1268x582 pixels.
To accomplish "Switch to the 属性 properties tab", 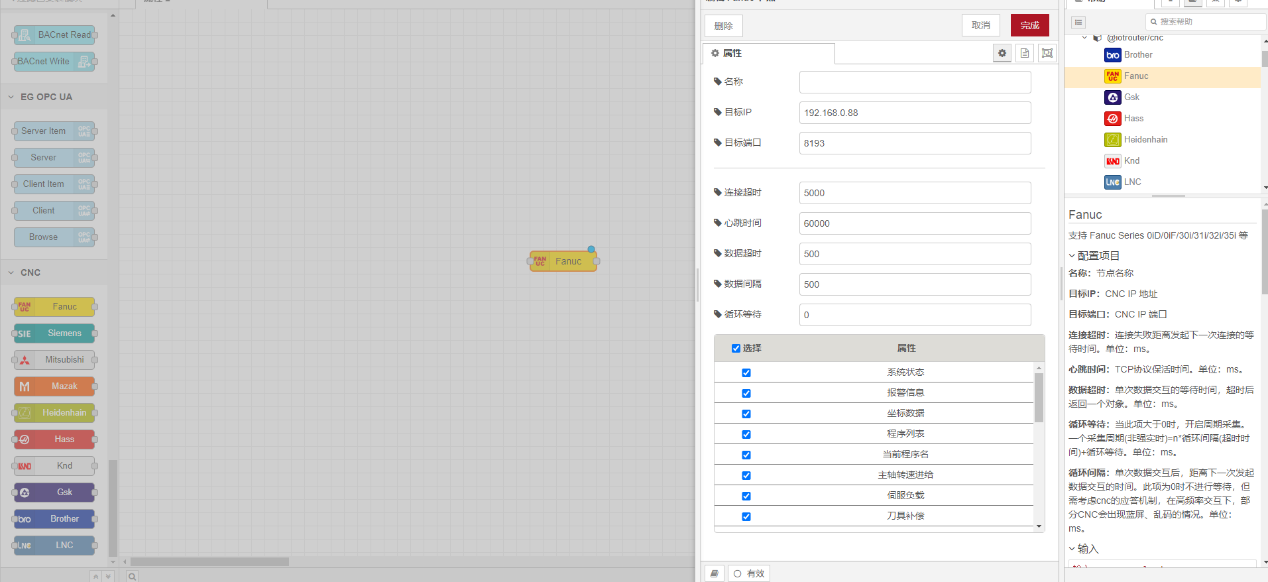I will pyautogui.click(x=767, y=53).
